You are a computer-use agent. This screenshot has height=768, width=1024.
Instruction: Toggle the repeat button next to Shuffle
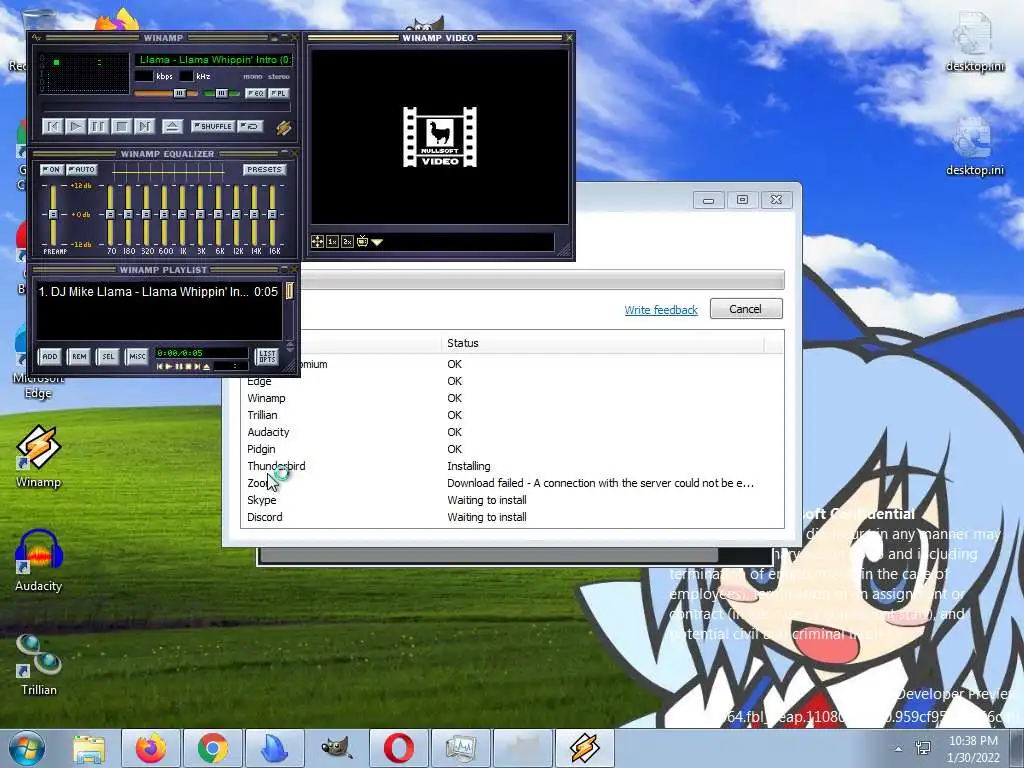tap(250, 126)
